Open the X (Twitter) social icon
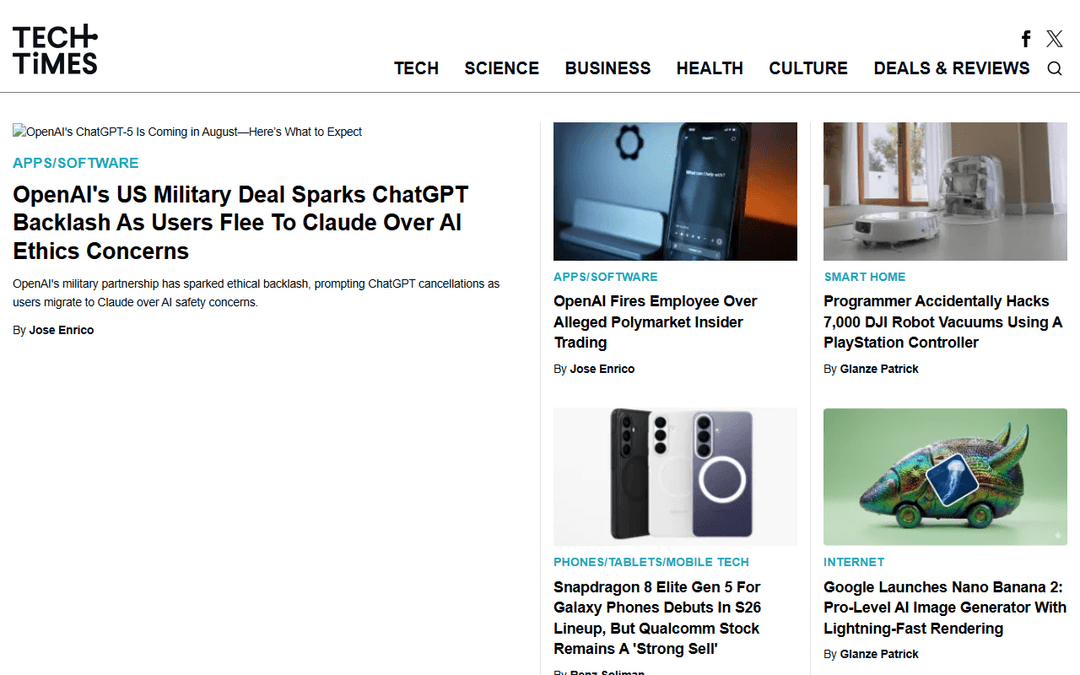 coord(1054,39)
